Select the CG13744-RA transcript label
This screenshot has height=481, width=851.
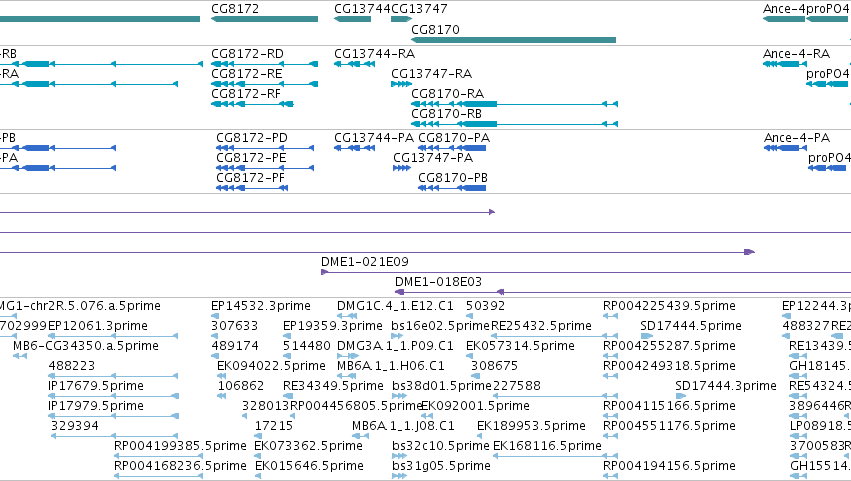point(374,54)
